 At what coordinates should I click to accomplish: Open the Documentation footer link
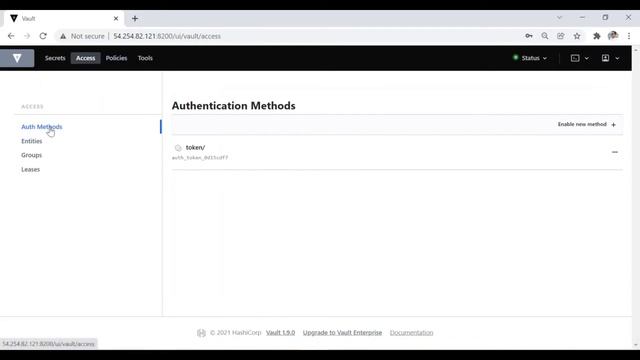[x=411, y=333]
